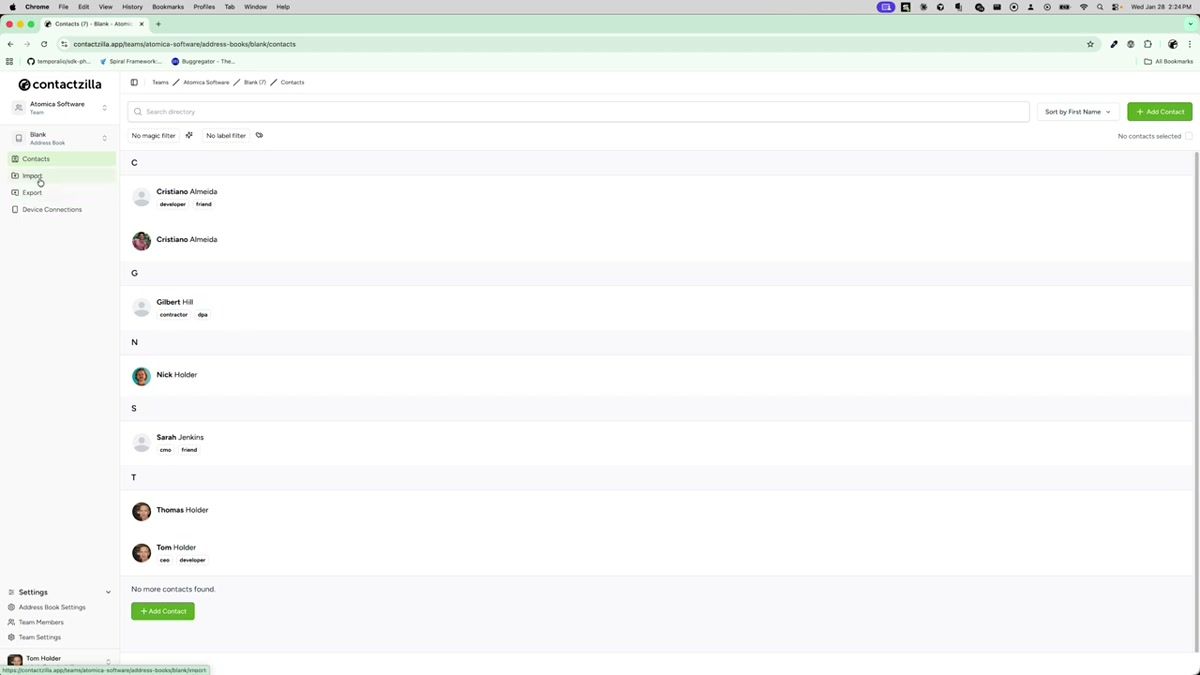Check the No contacts selected checkbox
Image resolution: width=1200 pixels, height=675 pixels.
[1189, 136]
